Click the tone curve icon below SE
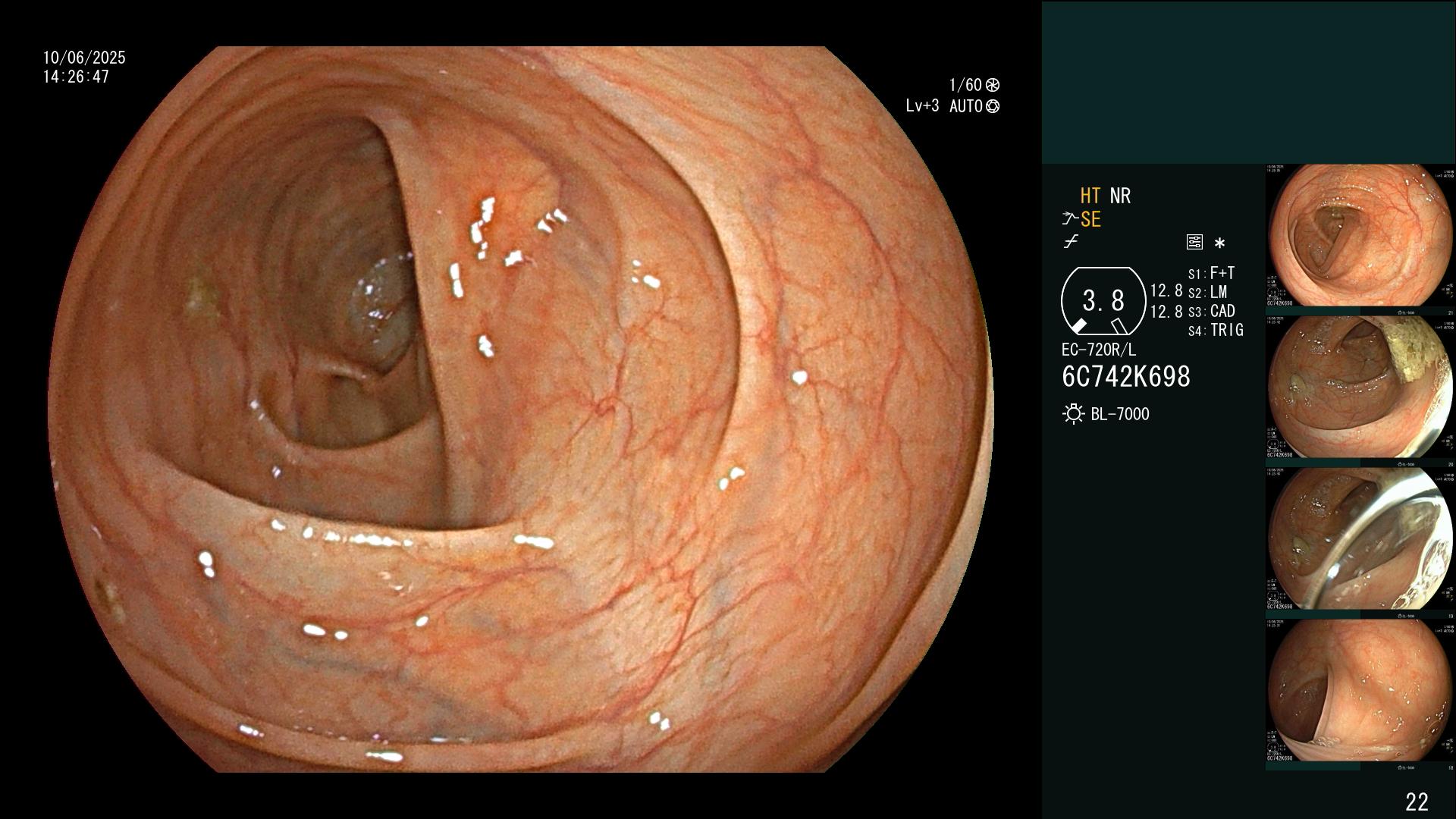This screenshot has width=1456, height=819. (1071, 242)
